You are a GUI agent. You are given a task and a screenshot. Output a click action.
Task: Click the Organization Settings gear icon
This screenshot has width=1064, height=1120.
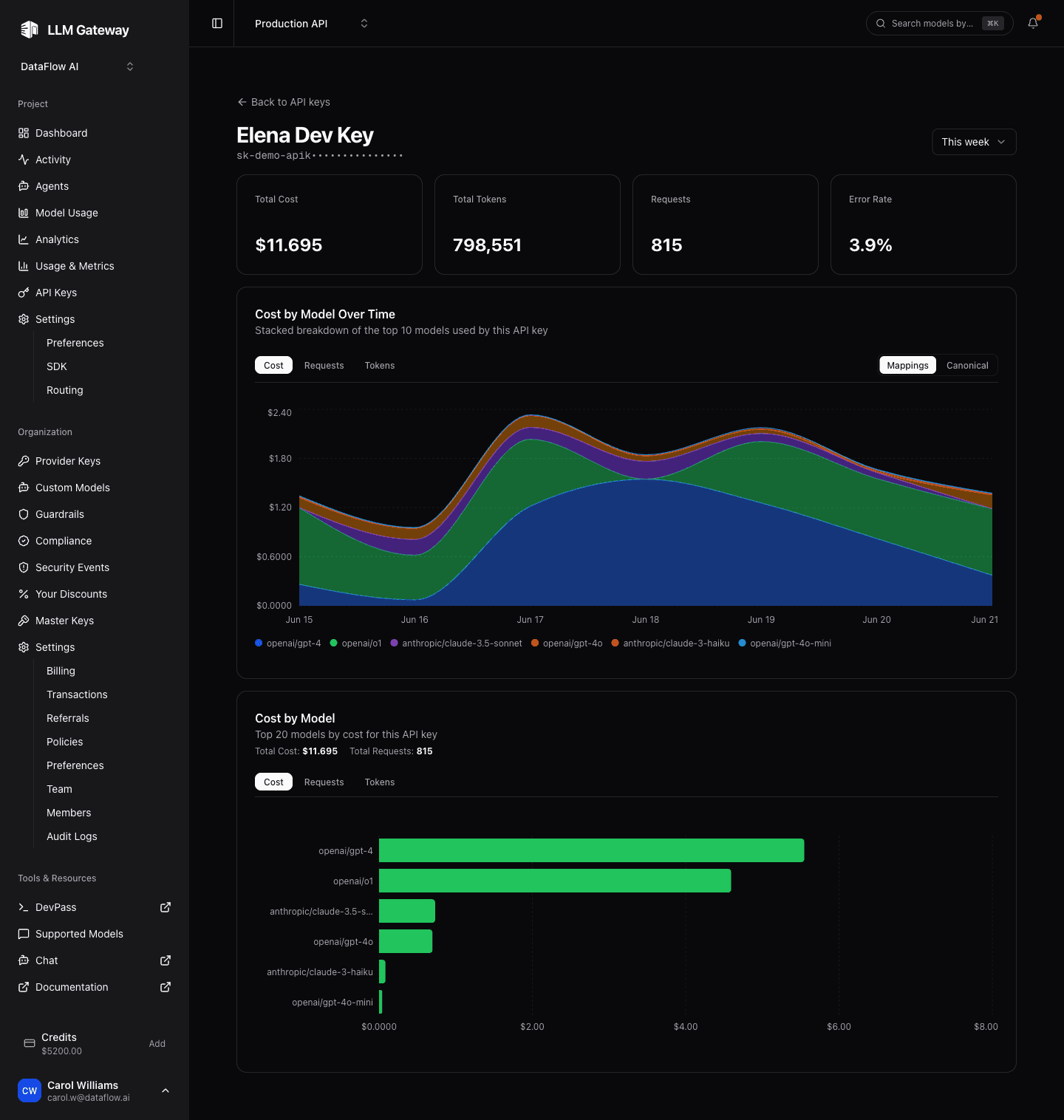(24, 647)
